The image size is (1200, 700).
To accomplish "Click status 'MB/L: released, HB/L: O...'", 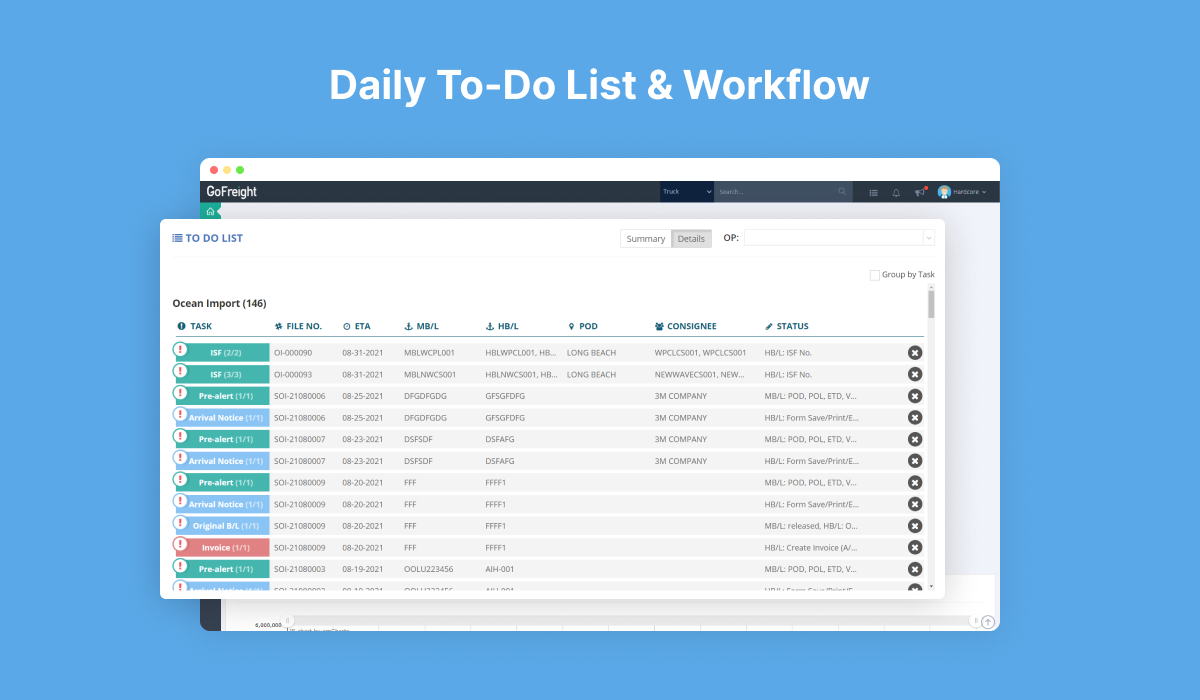I will click(811, 526).
